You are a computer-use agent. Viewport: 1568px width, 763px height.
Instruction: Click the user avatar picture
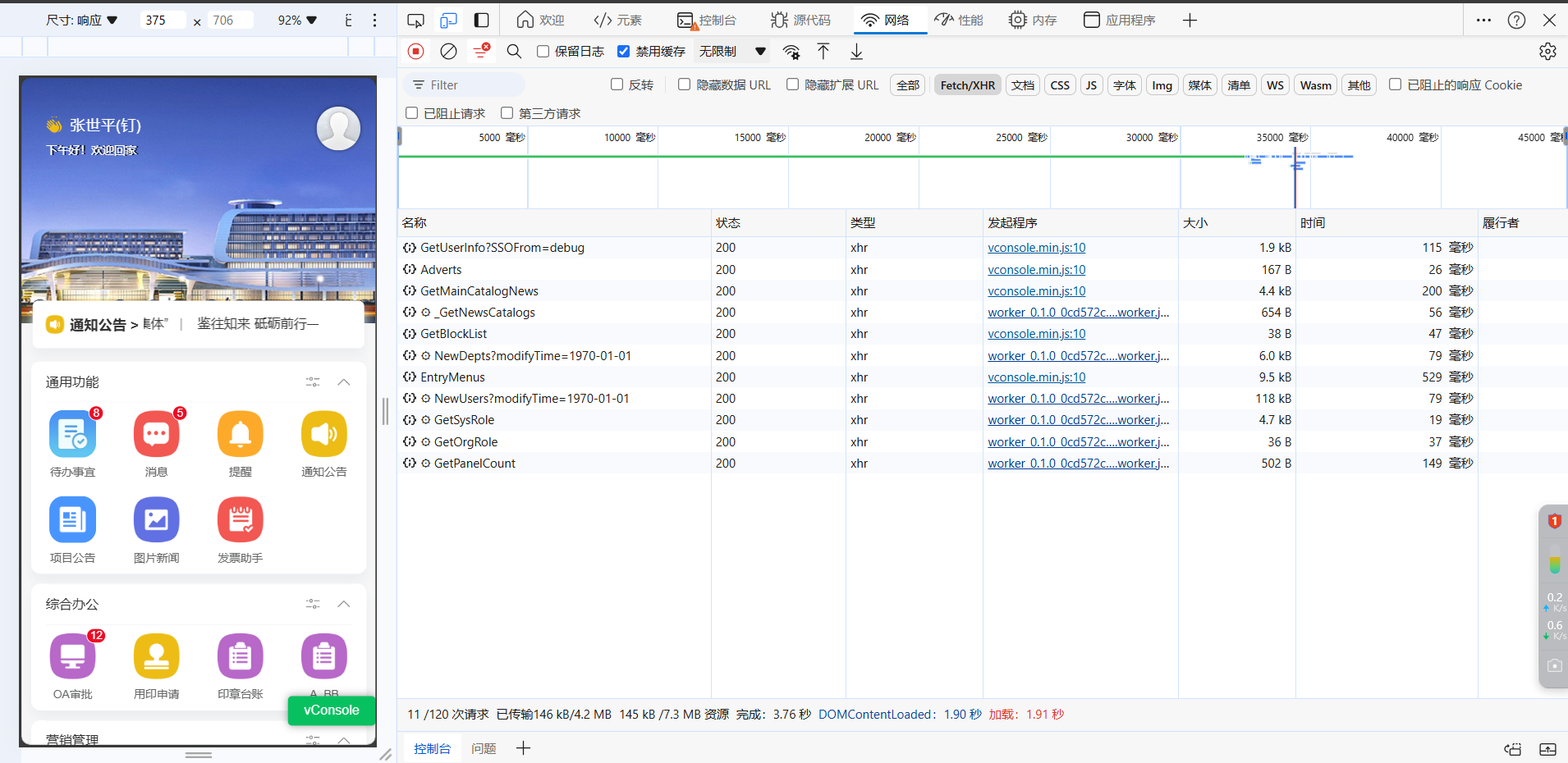click(338, 128)
